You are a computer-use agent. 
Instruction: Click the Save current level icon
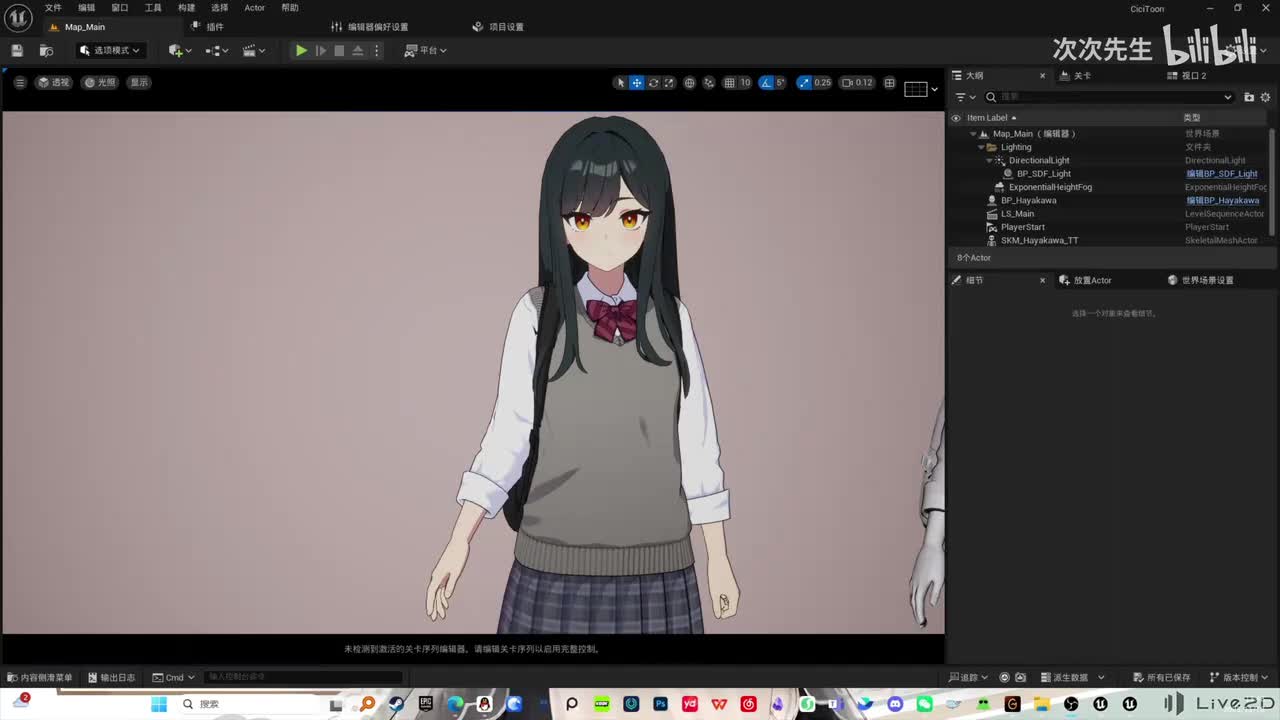[x=17, y=50]
